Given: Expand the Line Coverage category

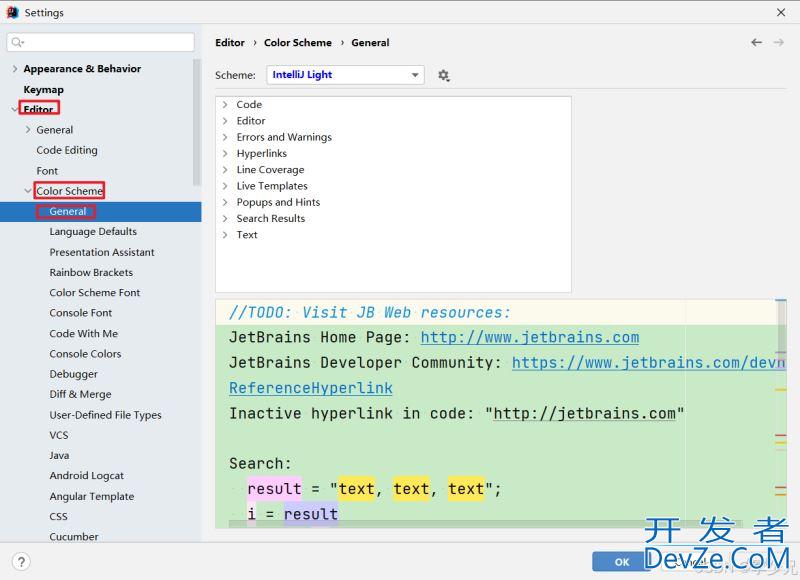Looking at the screenshot, I should (225, 170).
